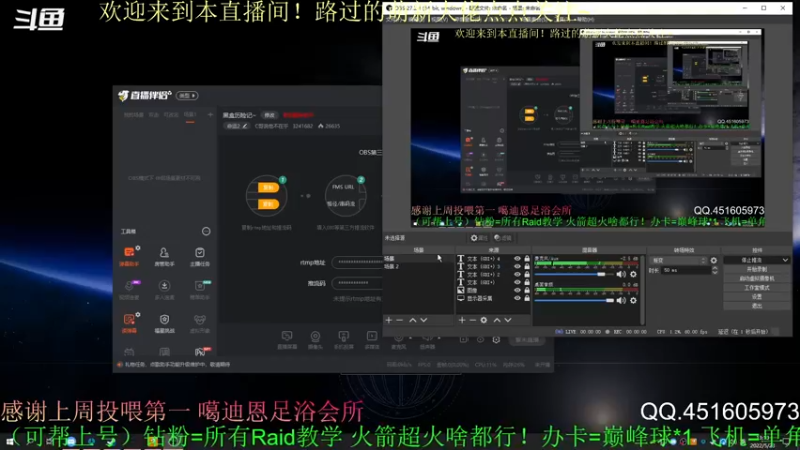Screen dimensions: 800x450
Task: Hide the 显示器采集 display capture source
Action: [x=517, y=298]
